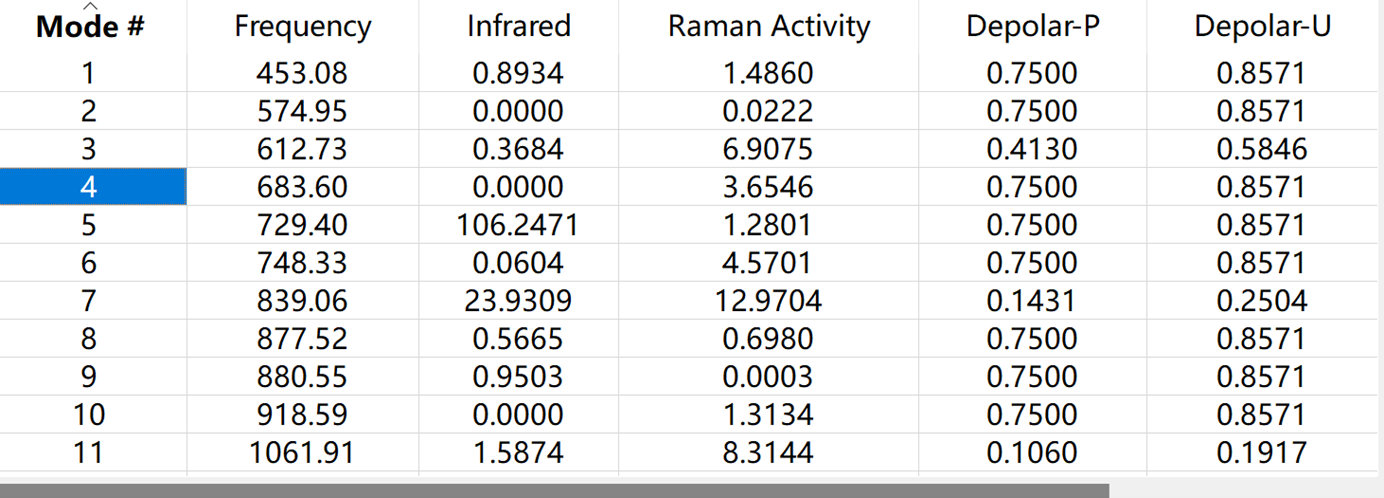
Task: Click the Raman Activity column header
Action: click(x=768, y=26)
